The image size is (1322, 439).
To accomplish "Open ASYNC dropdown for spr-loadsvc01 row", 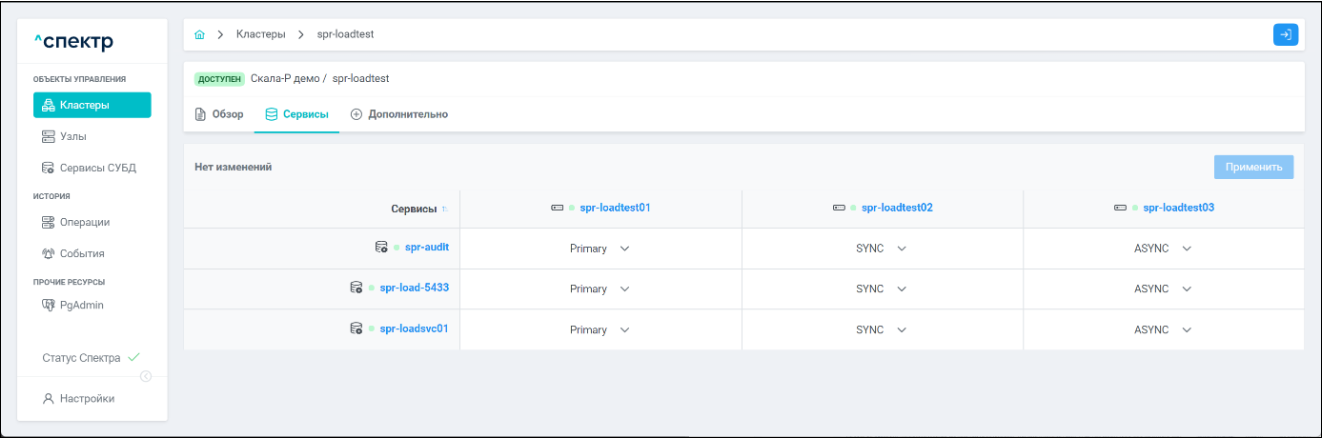I will [x=1163, y=330].
